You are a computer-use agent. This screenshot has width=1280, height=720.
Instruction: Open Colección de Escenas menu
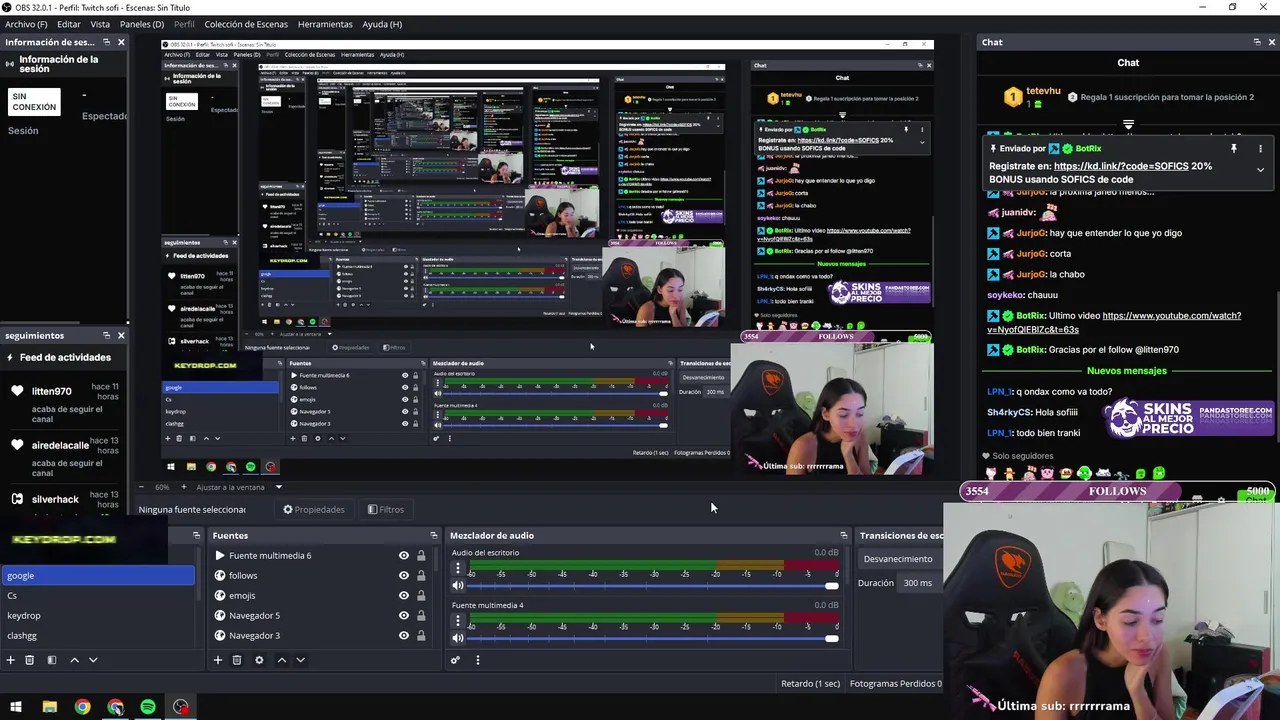[x=246, y=24]
